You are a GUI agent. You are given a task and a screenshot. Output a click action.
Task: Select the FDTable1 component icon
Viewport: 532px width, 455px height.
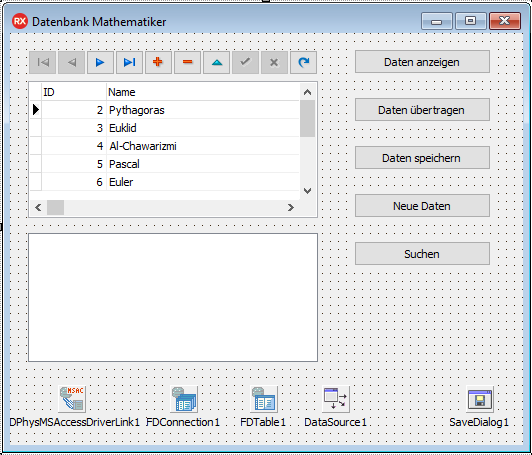264,399
